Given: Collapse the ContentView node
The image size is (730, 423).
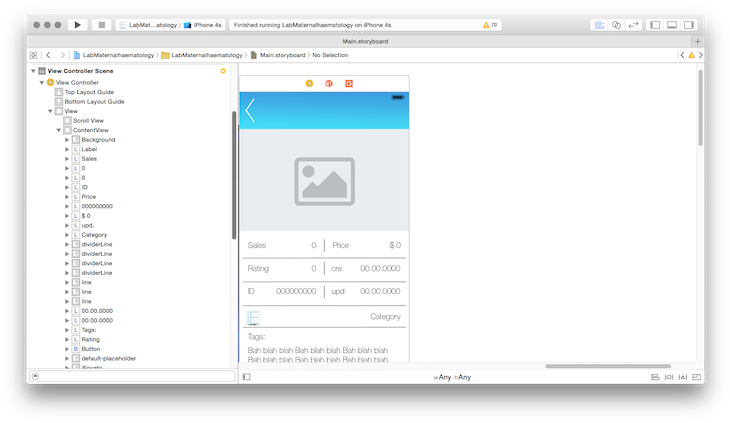Looking at the screenshot, I should click(x=59, y=130).
